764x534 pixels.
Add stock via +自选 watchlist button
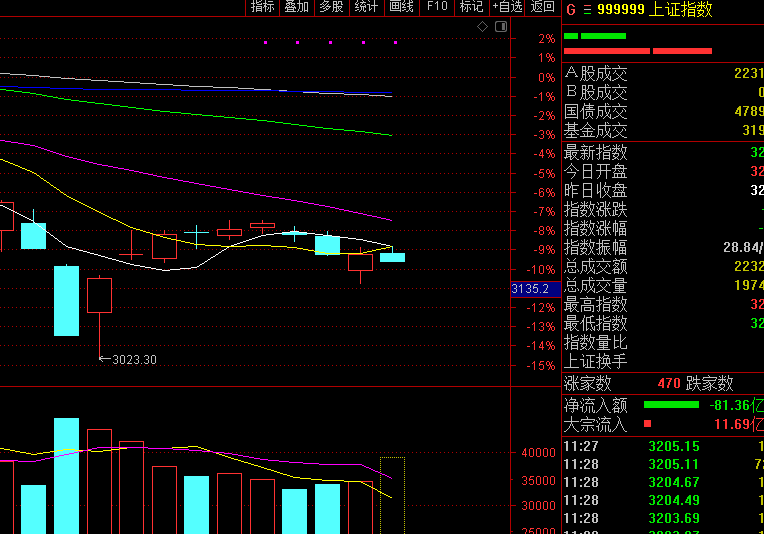(507, 7)
